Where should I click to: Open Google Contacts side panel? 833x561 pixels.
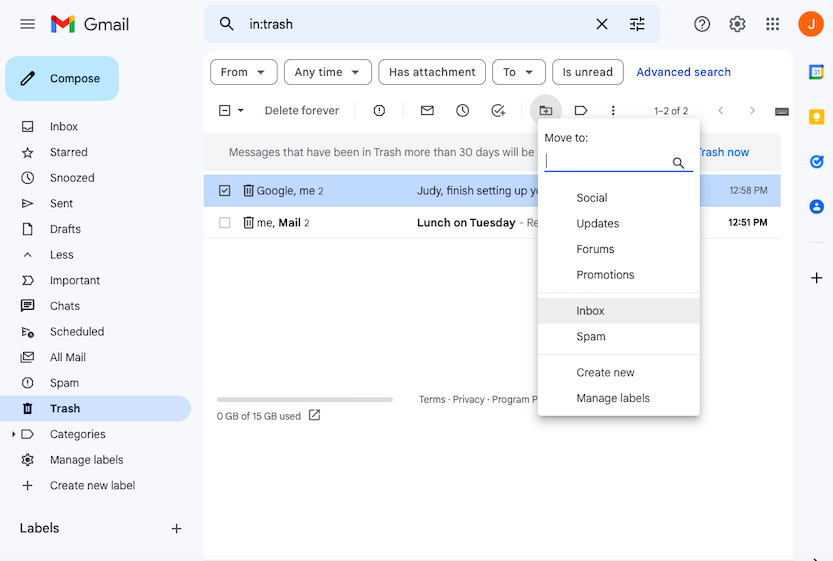point(816,206)
